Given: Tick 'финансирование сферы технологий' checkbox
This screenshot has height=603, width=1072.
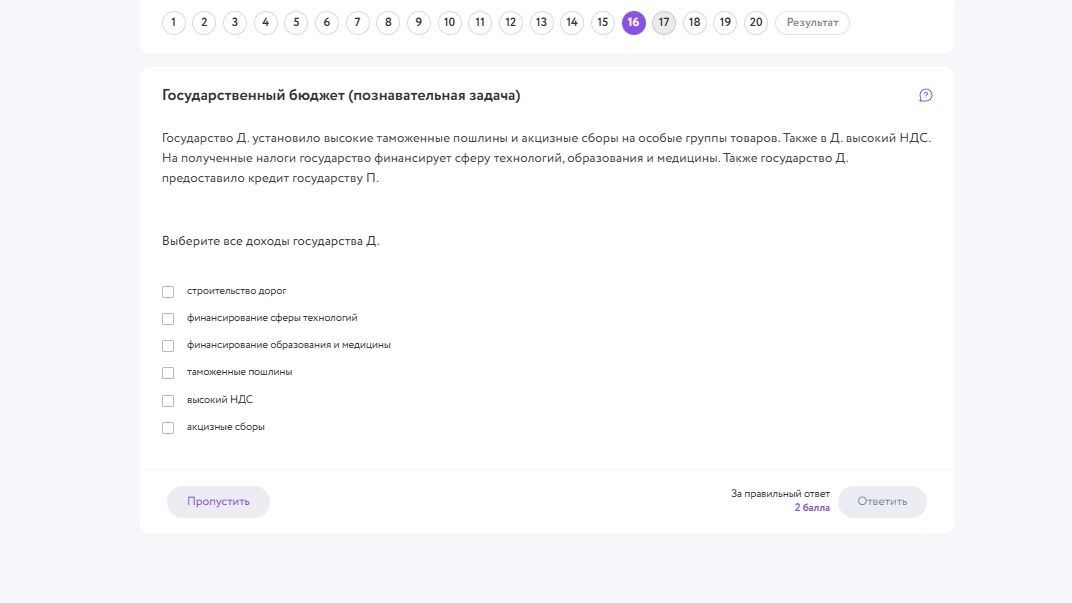Looking at the screenshot, I should (168, 319).
